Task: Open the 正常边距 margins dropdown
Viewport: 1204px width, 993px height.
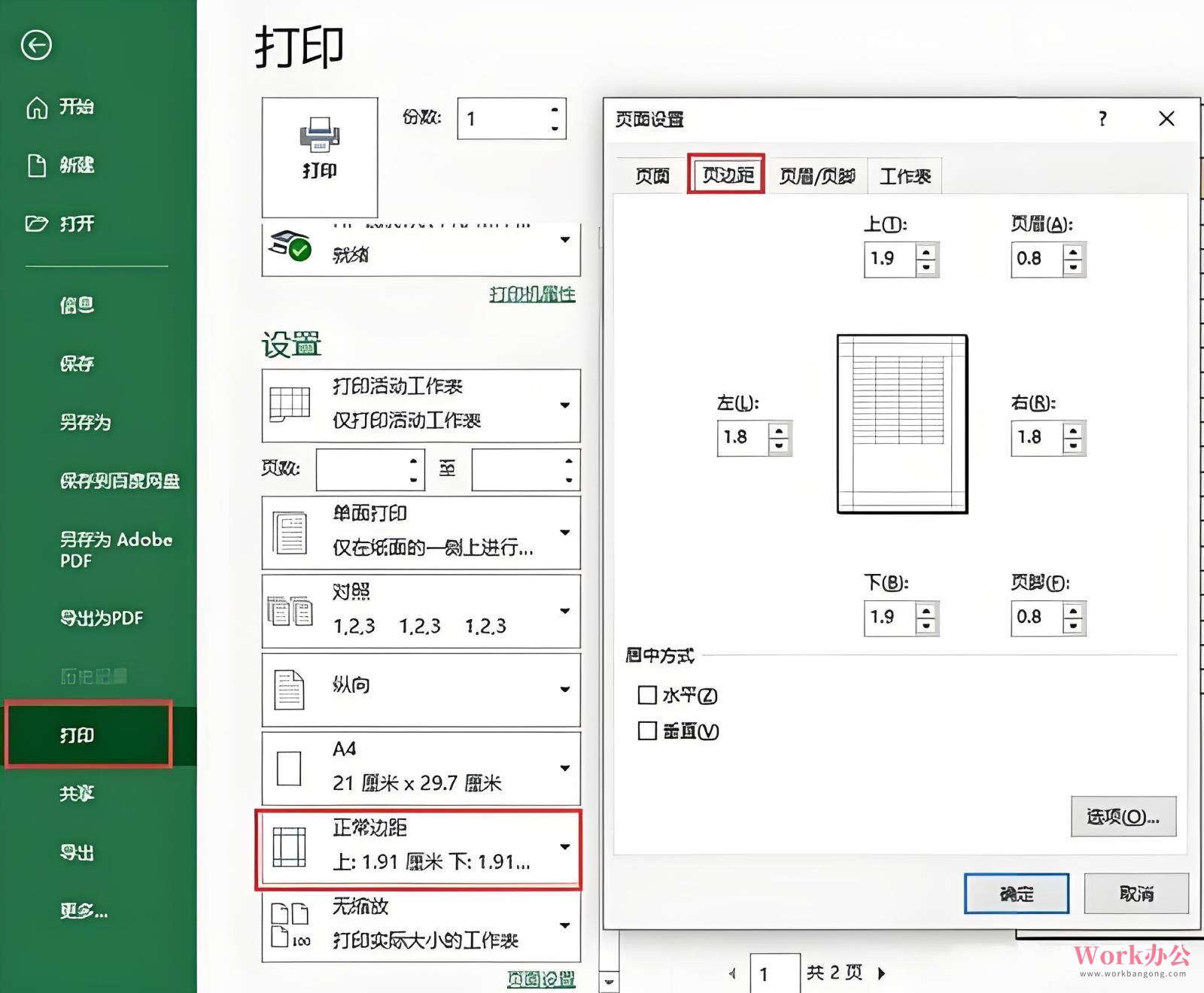Action: [565, 847]
